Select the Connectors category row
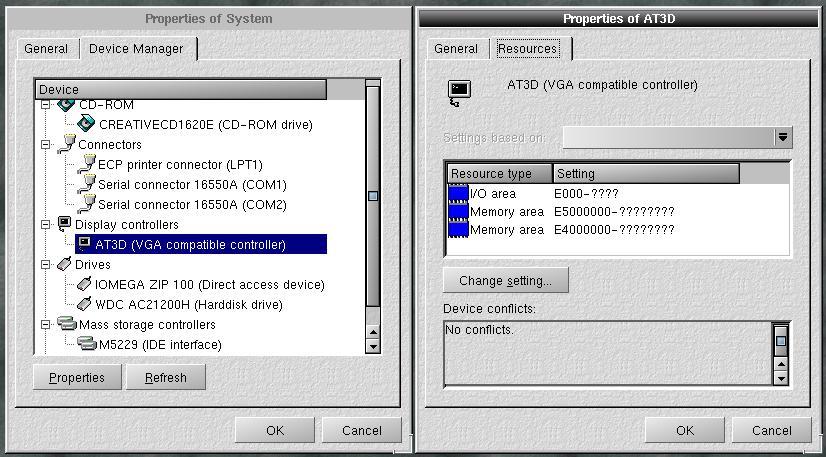The image size is (826, 457). (110, 144)
